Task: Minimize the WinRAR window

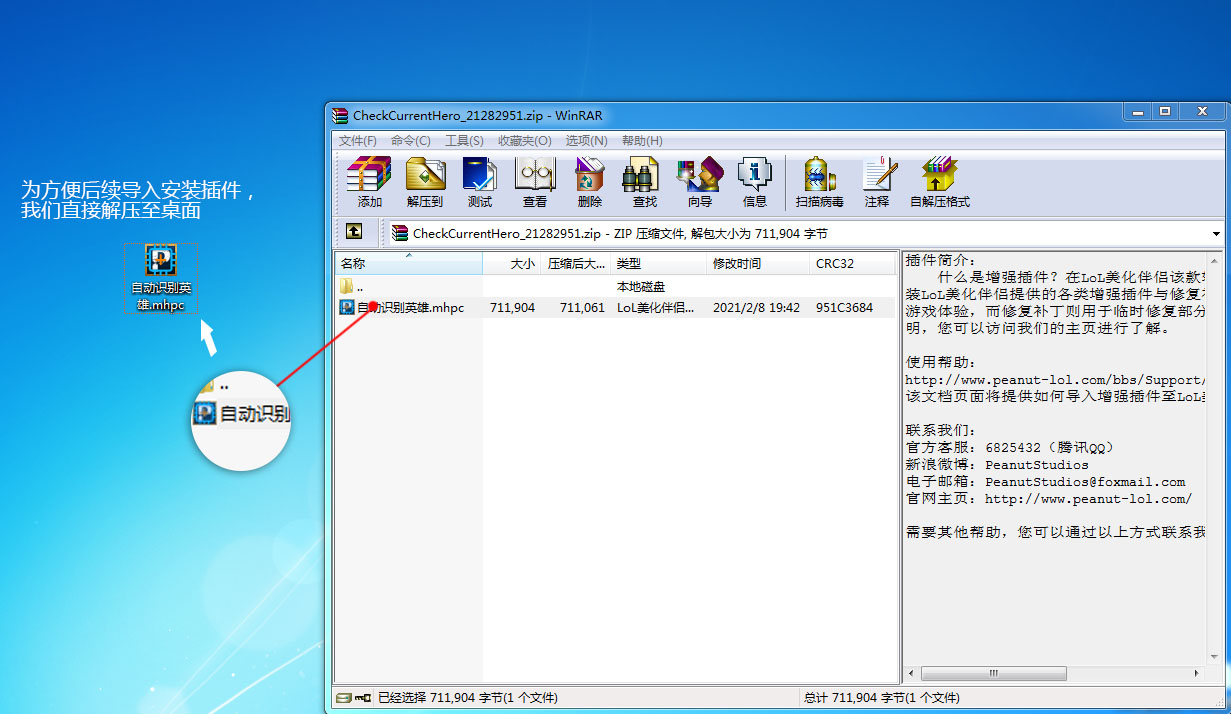Action: [1137, 112]
